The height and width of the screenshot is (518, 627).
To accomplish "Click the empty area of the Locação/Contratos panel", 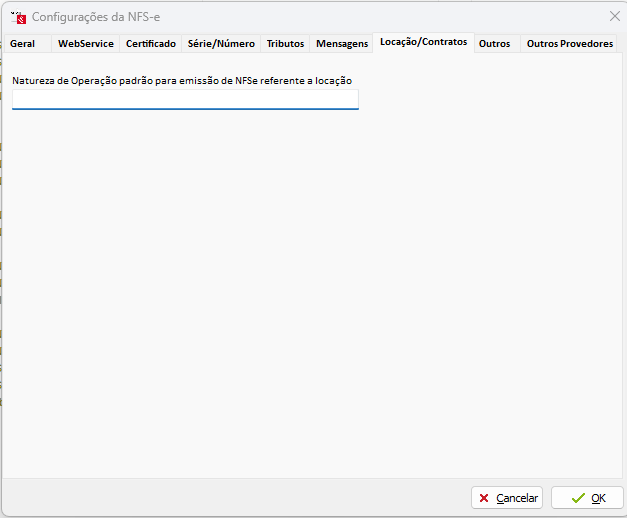I will tap(313, 290).
